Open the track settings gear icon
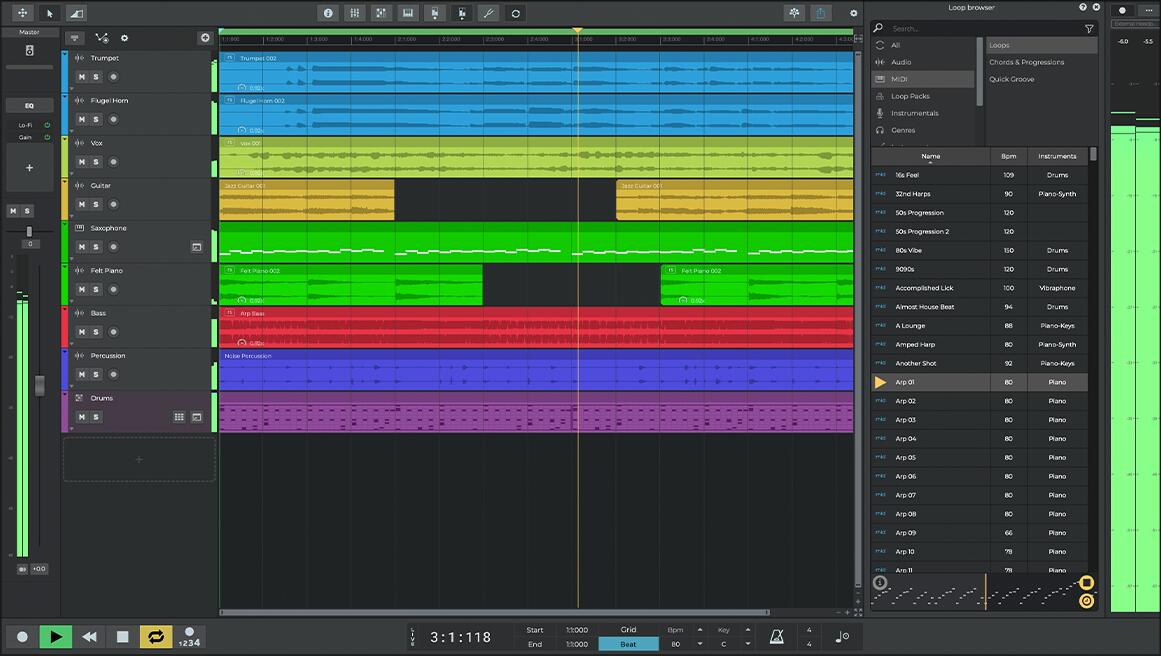Image resolution: width=1161 pixels, height=656 pixels. click(x=124, y=38)
